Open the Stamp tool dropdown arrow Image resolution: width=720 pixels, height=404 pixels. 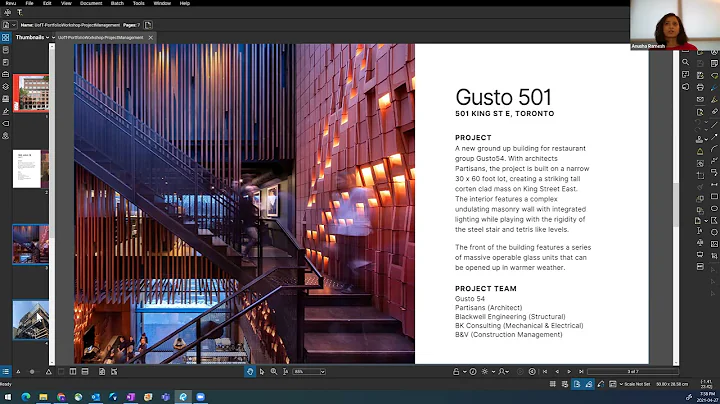(x=706, y=139)
